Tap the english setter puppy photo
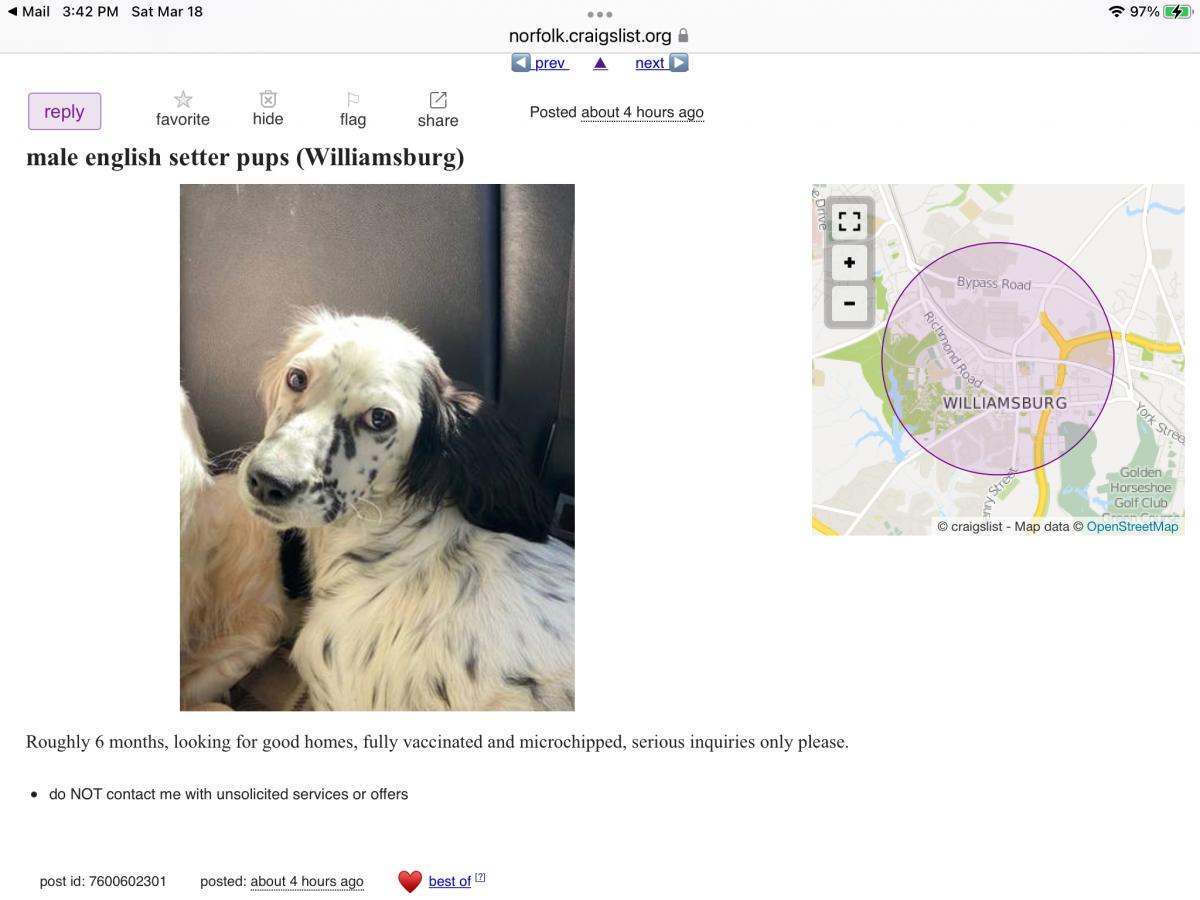Viewport: 1200px width, 900px height. [377, 447]
